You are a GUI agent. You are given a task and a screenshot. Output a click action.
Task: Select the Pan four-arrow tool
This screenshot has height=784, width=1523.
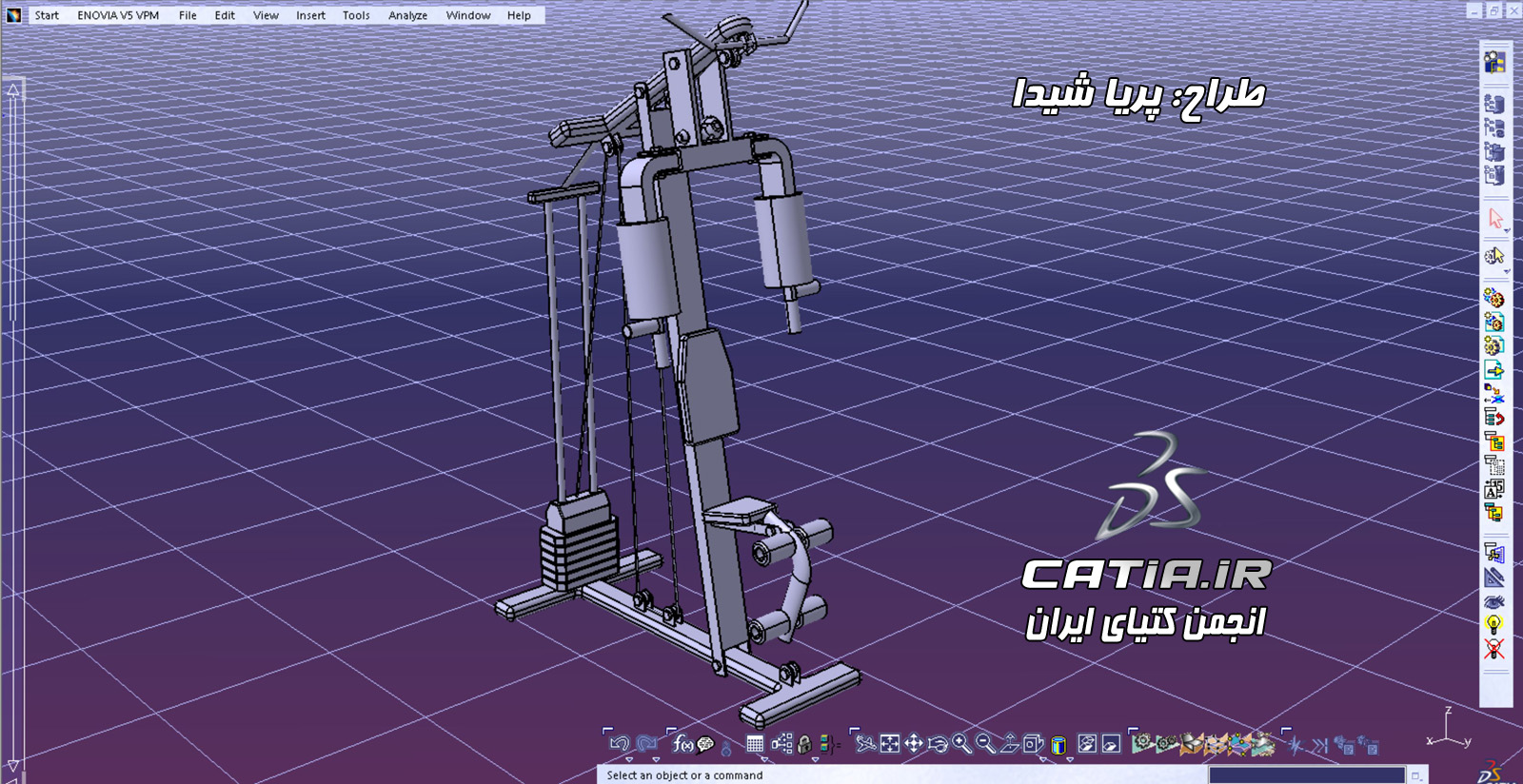[x=914, y=743]
